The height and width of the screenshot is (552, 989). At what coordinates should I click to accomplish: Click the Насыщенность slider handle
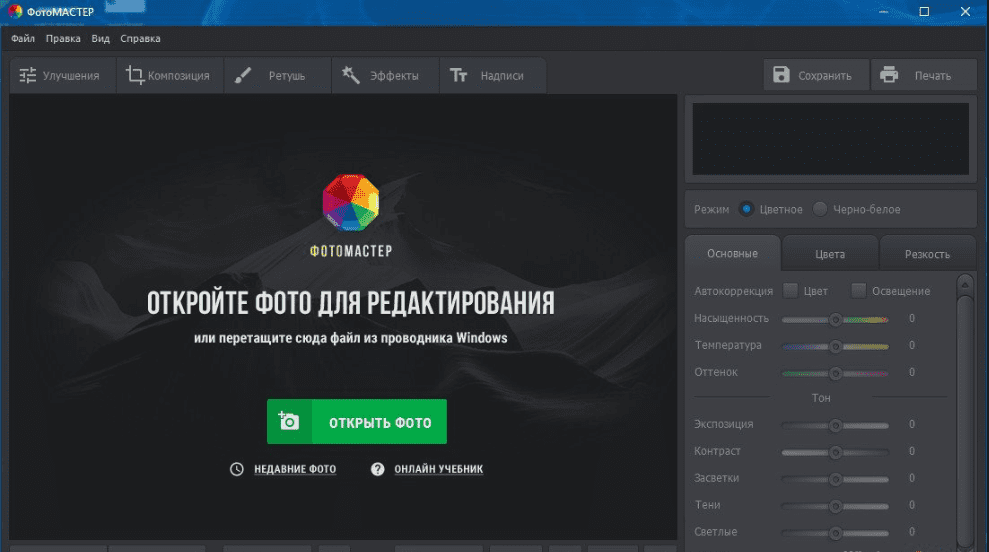(x=835, y=319)
